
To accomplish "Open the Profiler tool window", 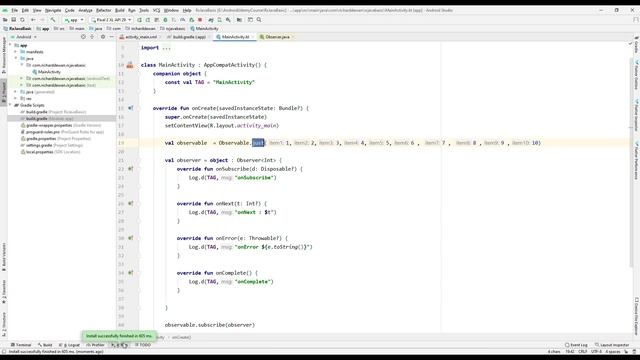I will pos(95,345).
